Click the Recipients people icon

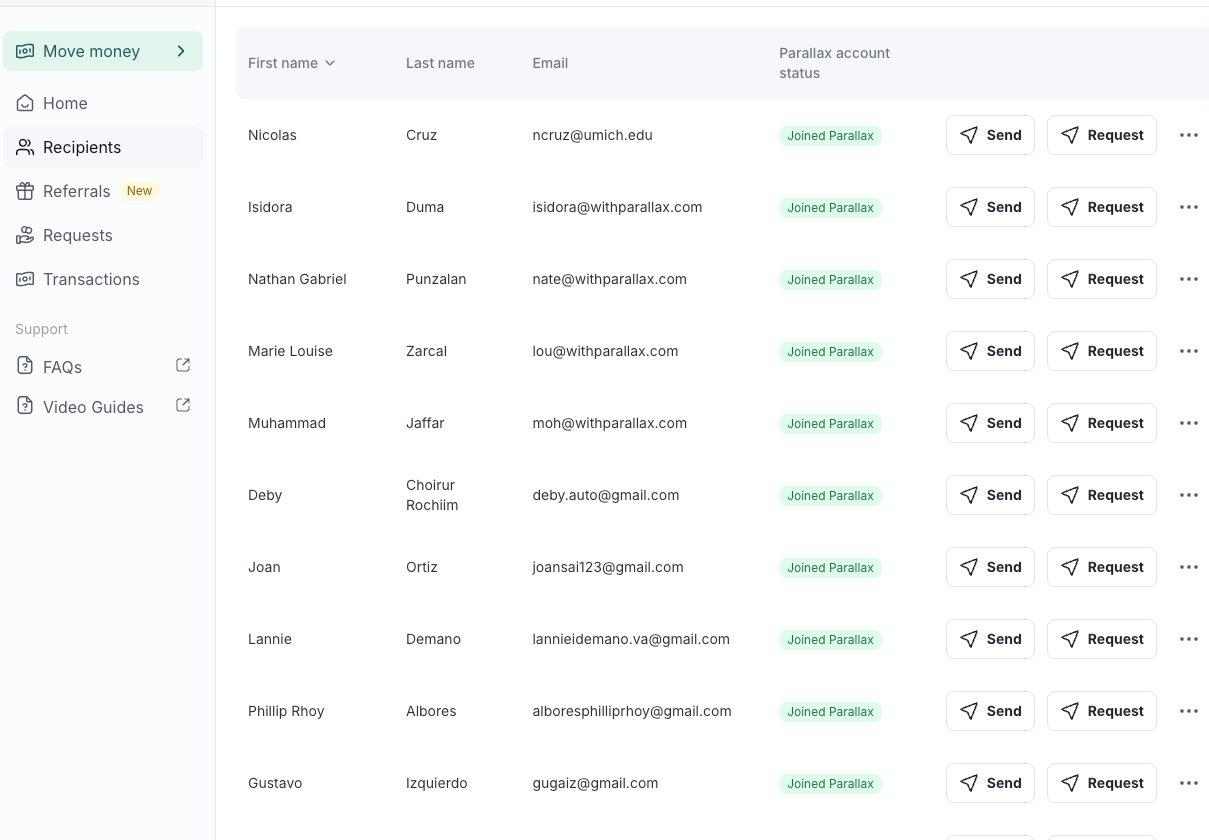pos(25,147)
